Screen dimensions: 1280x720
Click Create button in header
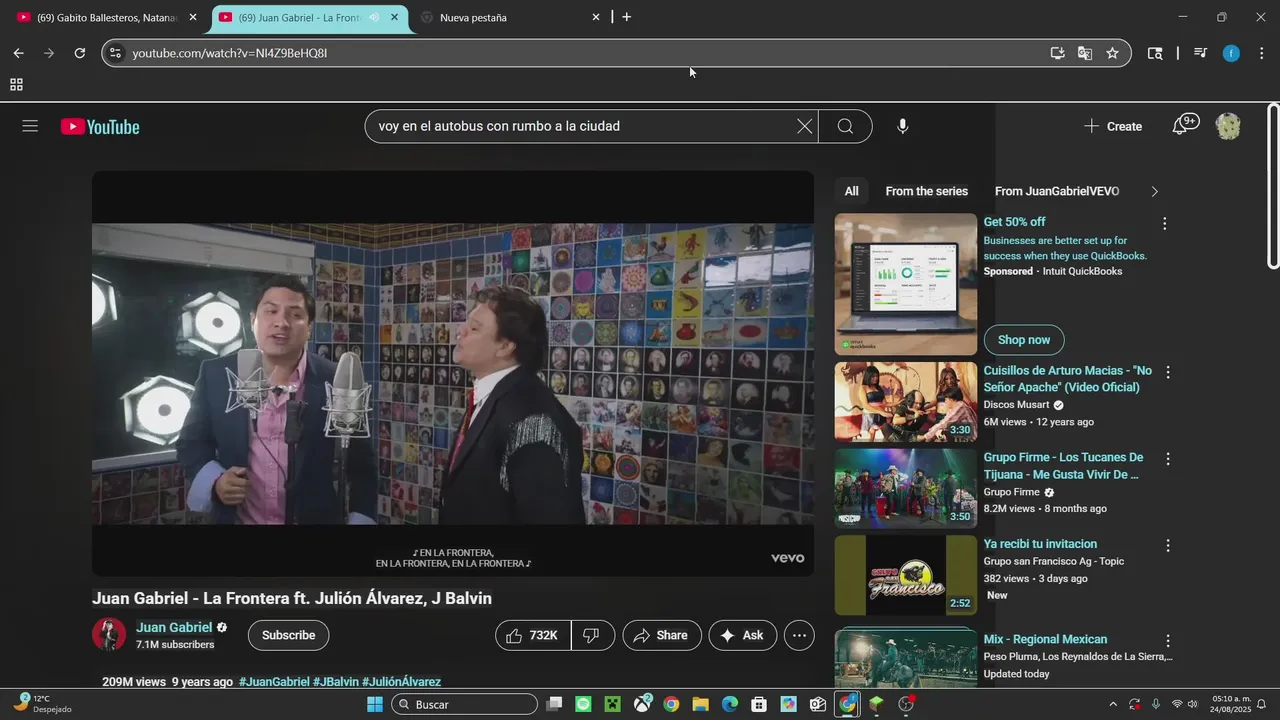click(1112, 126)
